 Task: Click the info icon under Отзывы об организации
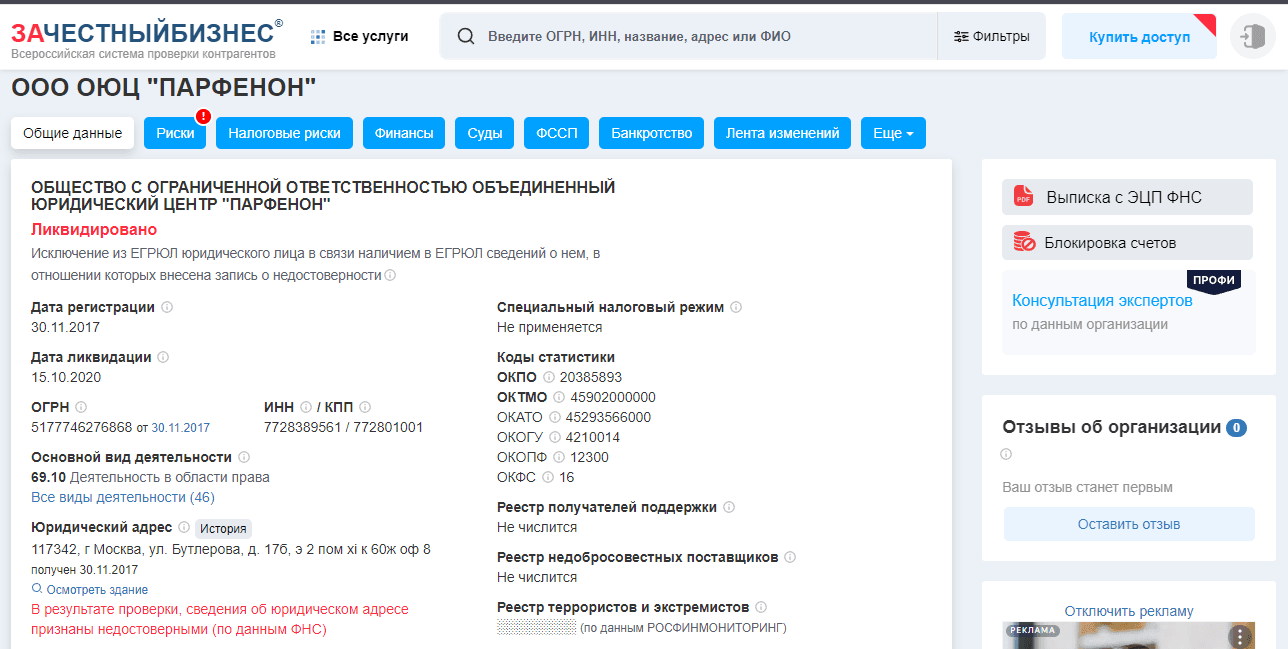tap(1005, 454)
